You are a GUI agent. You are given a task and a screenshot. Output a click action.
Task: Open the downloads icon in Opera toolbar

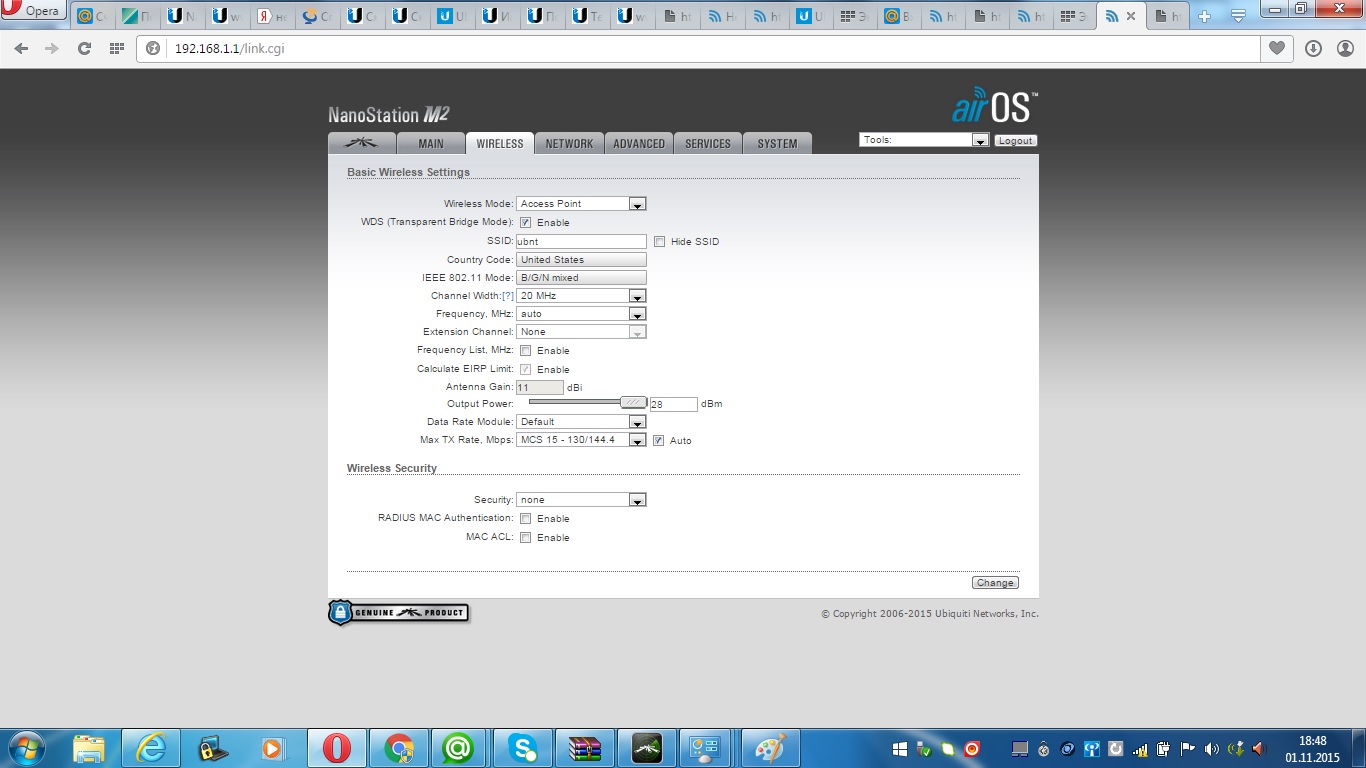[1313, 48]
